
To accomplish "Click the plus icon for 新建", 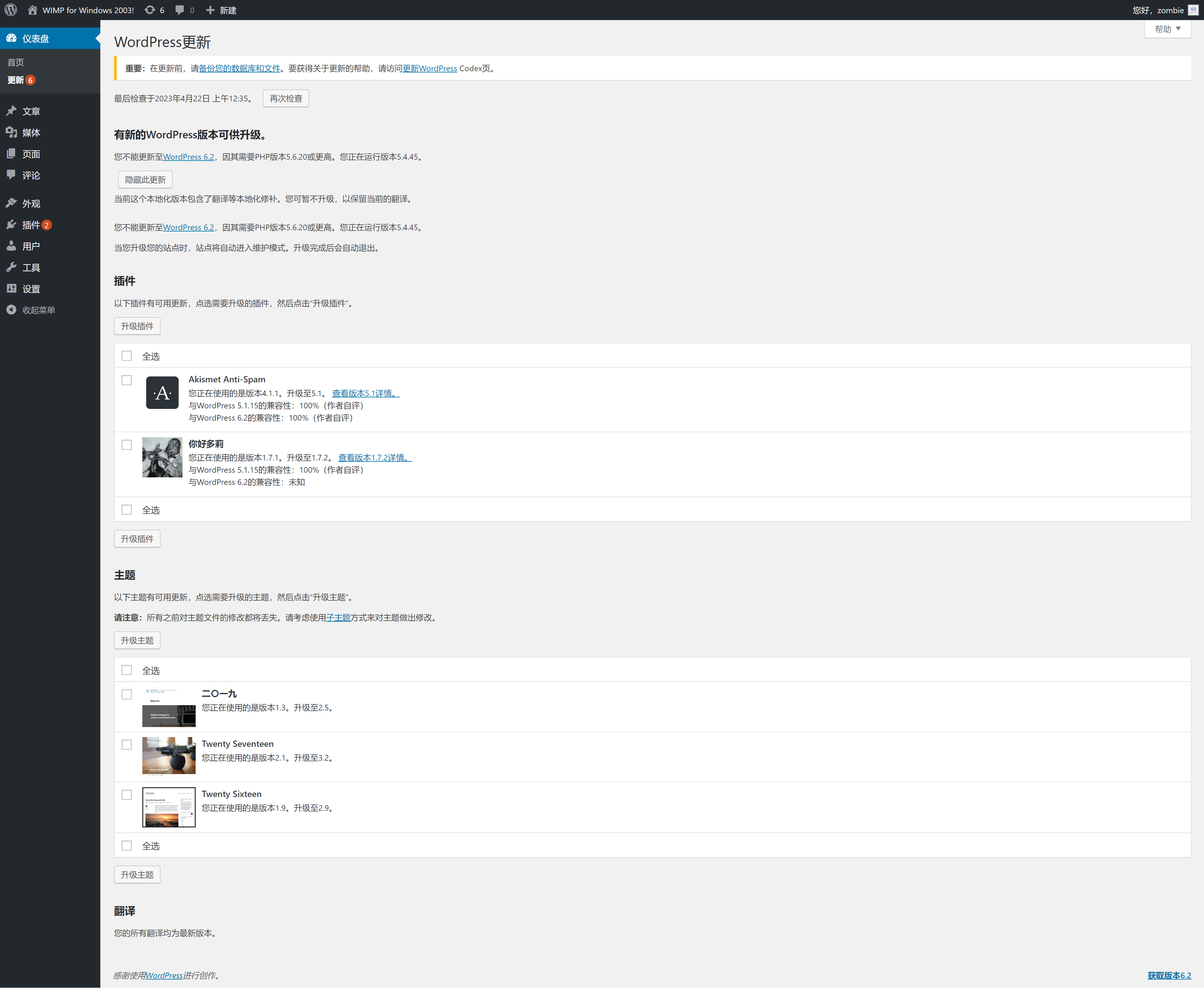I will pyautogui.click(x=210, y=10).
